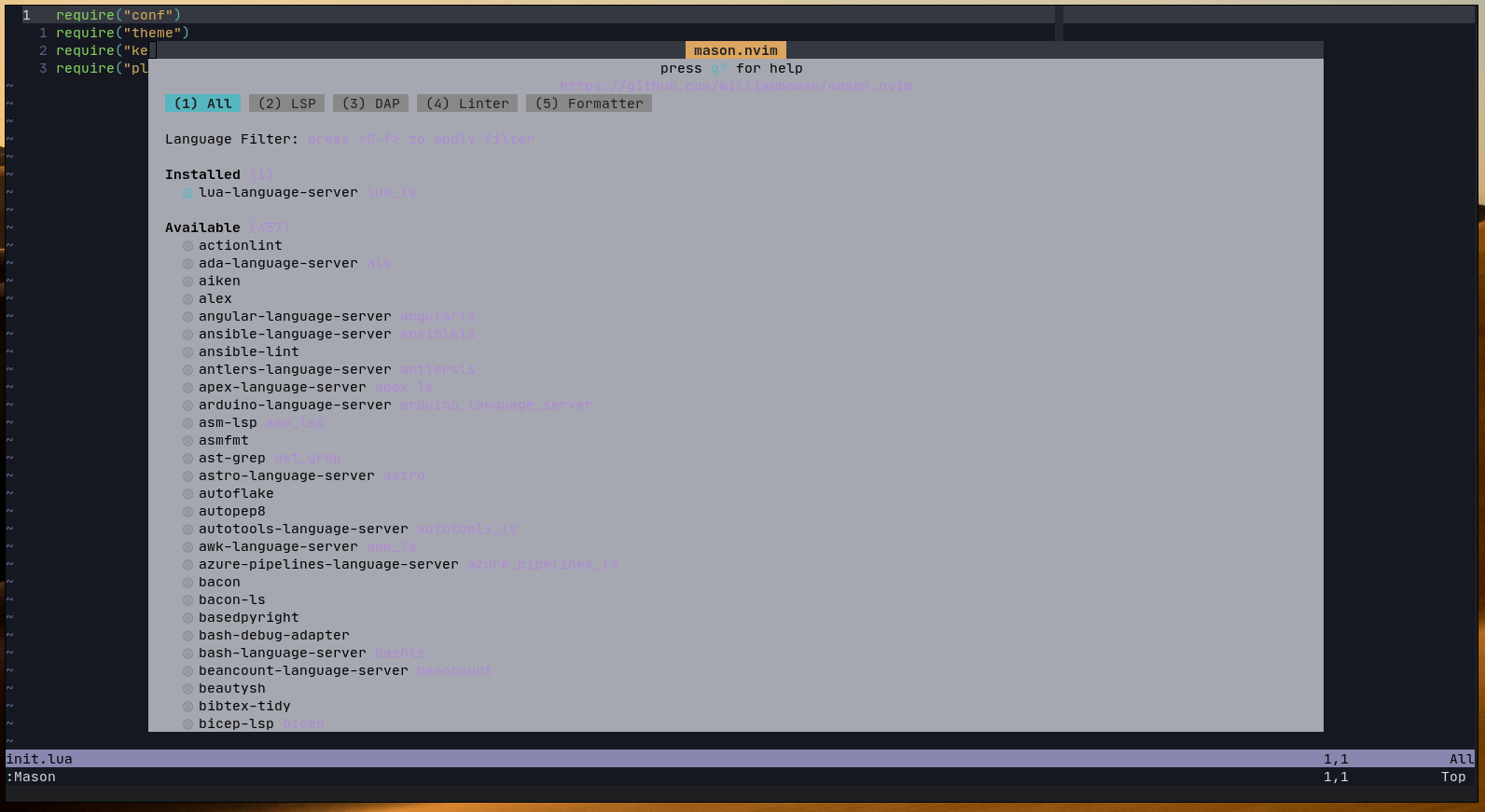Click the package icon beside asmfmt
Screen dimensions: 1485x812
187,441
